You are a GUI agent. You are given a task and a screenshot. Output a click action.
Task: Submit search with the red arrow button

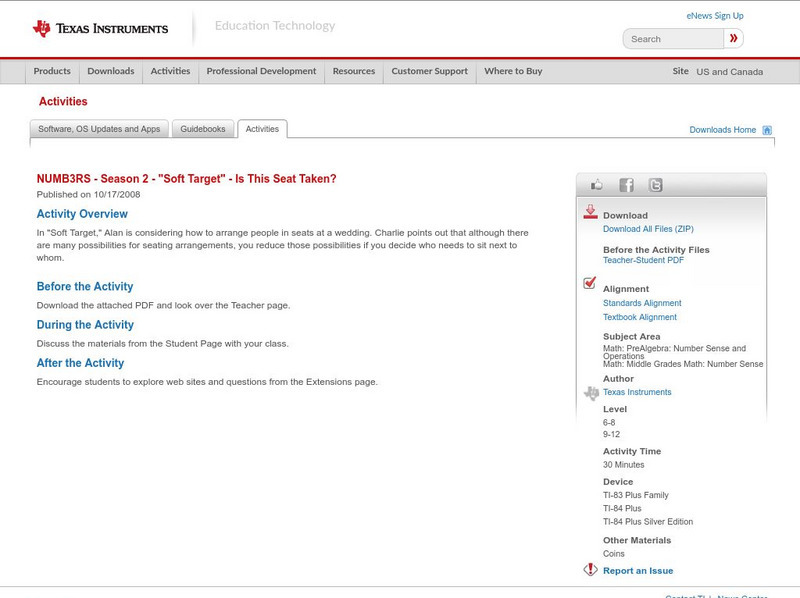(733, 39)
